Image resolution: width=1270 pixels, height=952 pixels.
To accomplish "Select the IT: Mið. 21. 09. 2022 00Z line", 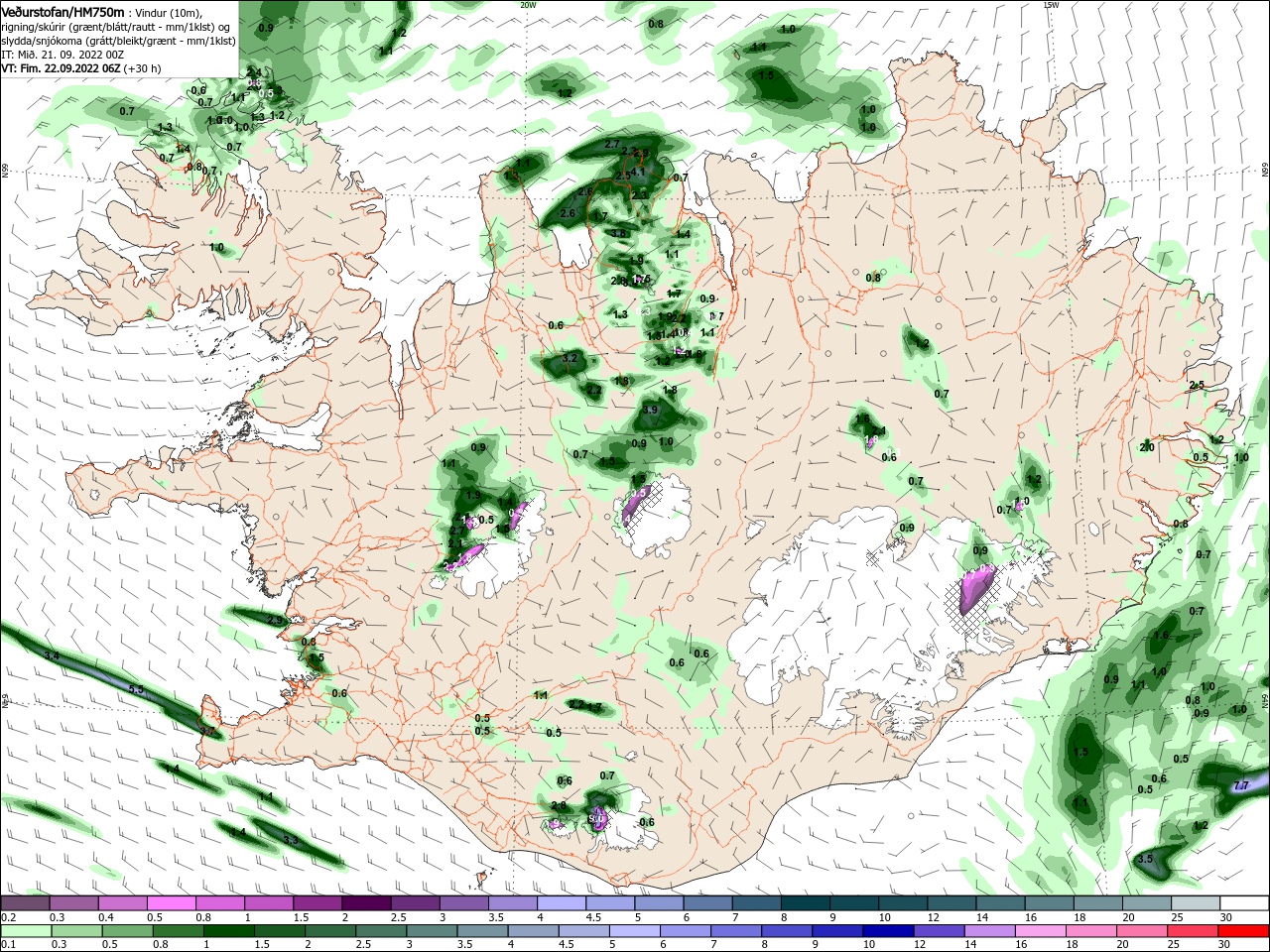I will click(x=62, y=56).
